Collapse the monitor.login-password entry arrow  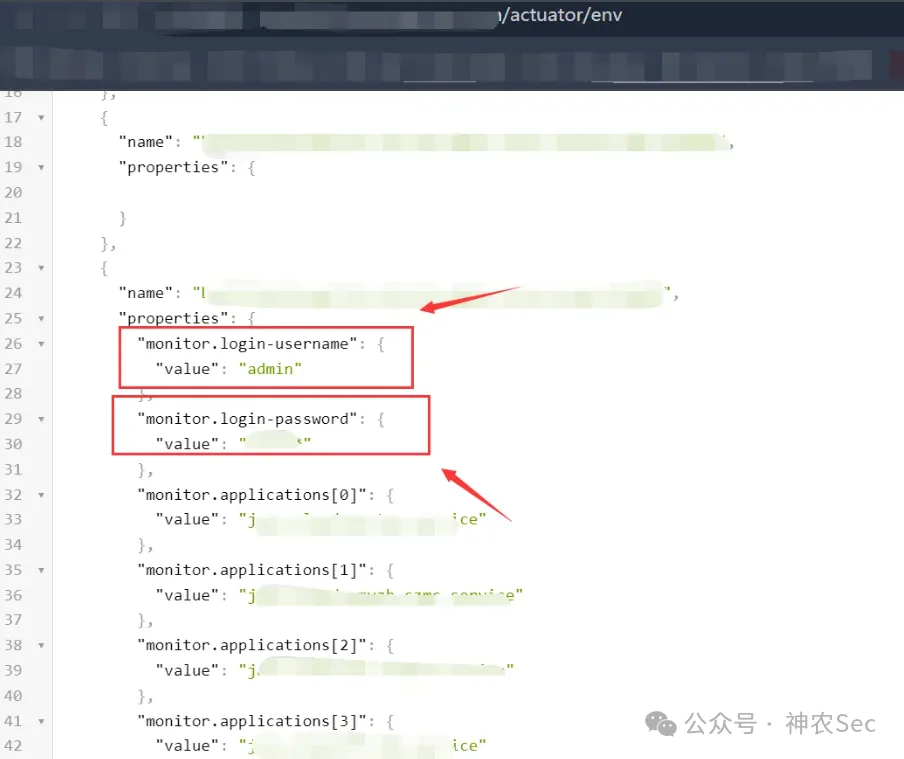[x=41, y=419]
